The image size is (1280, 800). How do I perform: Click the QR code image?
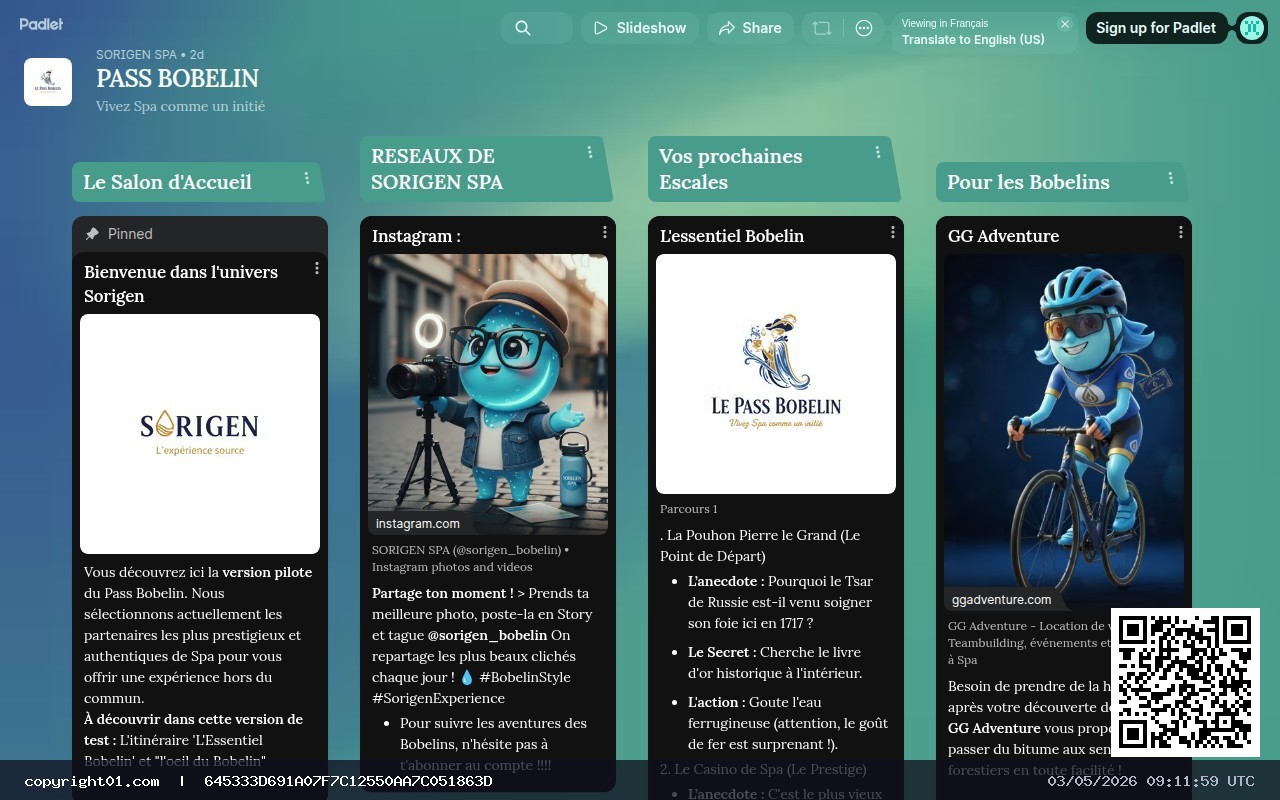point(1185,682)
